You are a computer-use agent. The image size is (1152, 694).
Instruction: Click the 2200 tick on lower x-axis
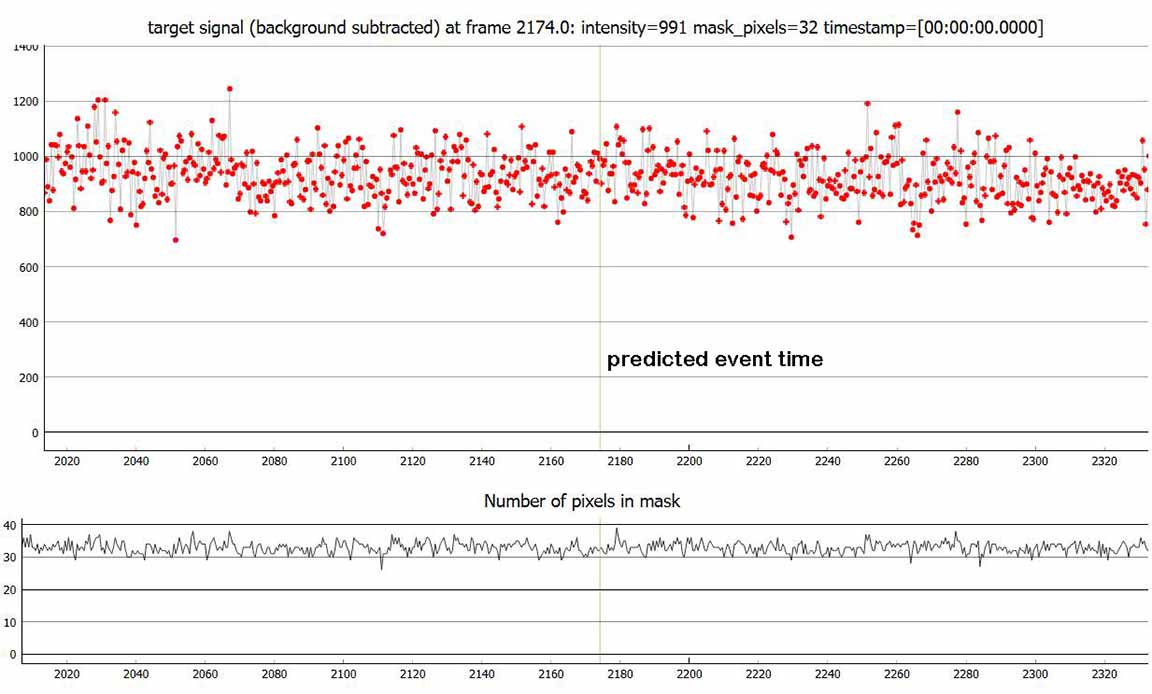click(x=690, y=675)
